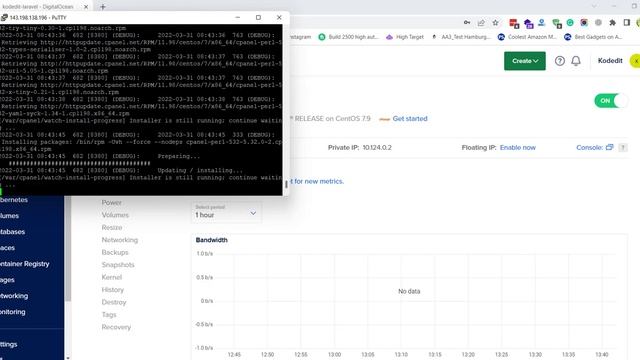Open the red extension icon in Chrome toolbar

(514, 23)
